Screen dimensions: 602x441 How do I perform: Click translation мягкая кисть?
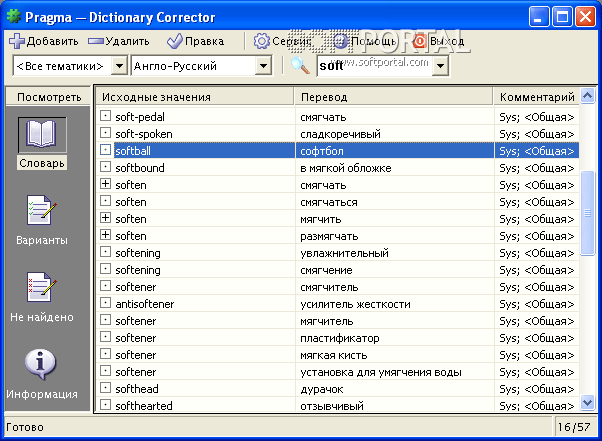[x=333, y=355]
